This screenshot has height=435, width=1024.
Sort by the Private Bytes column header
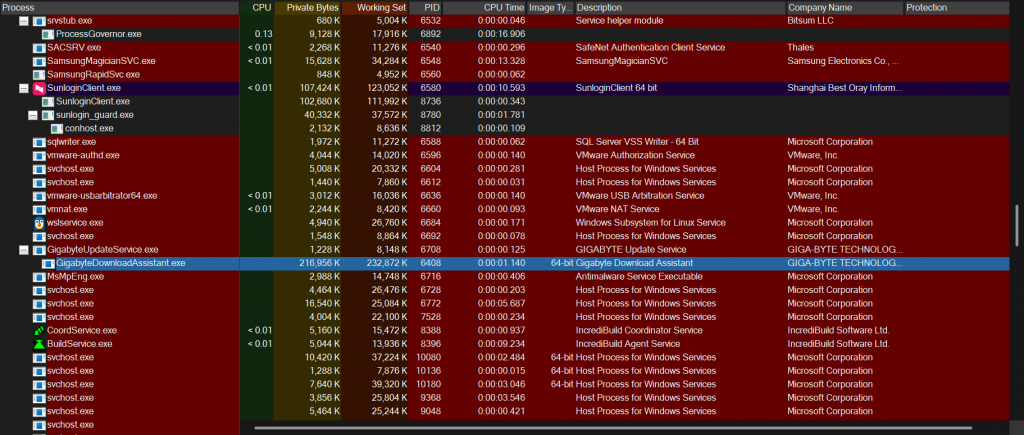click(308, 7)
